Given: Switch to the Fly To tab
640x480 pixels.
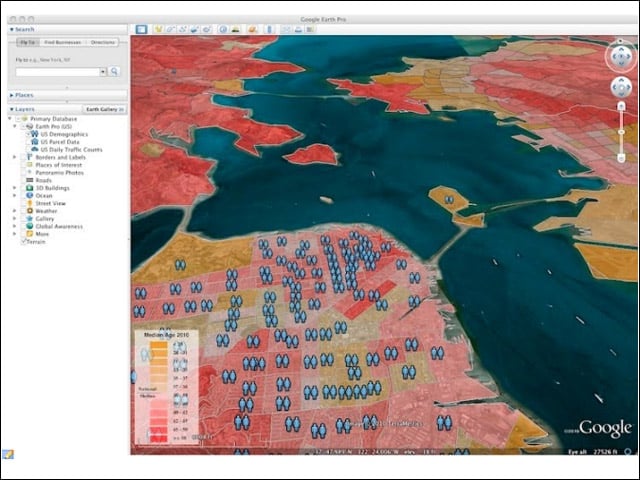Looking at the screenshot, I should (x=28, y=42).
